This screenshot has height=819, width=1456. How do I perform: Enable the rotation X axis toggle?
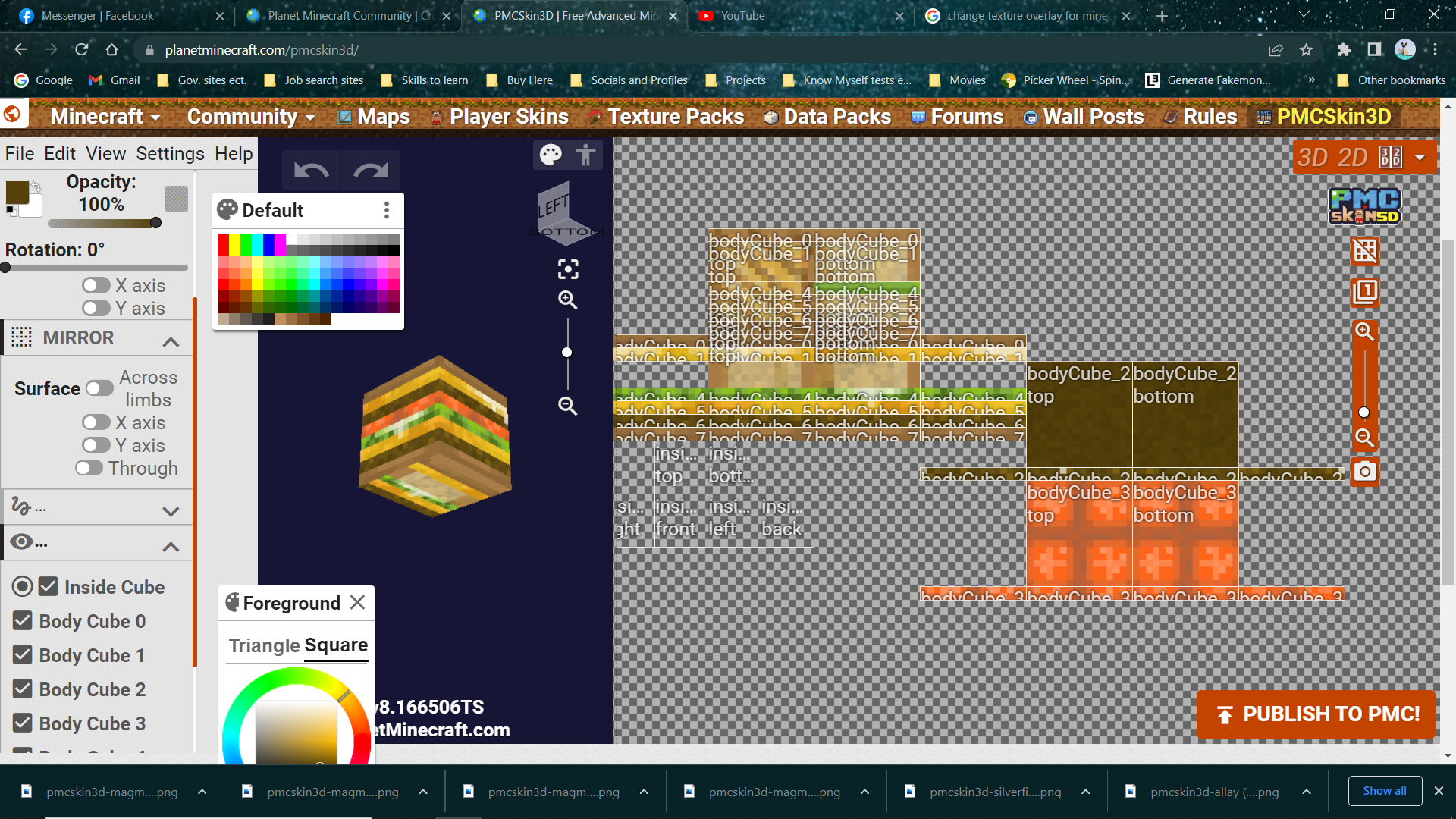(96, 286)
